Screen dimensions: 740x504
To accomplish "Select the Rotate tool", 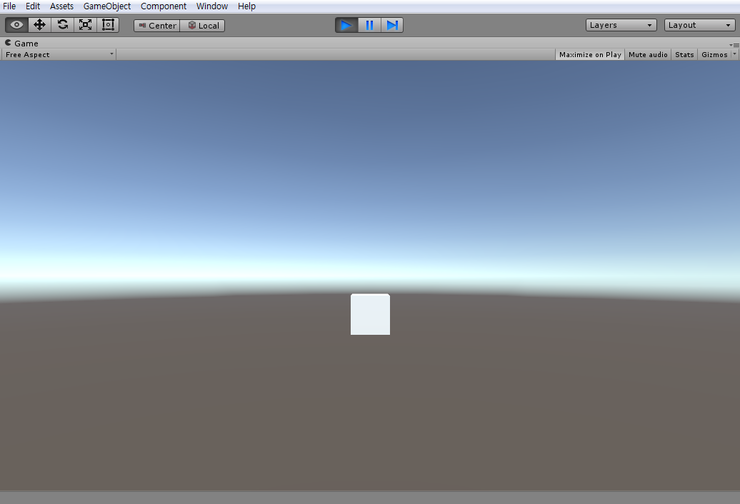I will (x=62, y=25).
